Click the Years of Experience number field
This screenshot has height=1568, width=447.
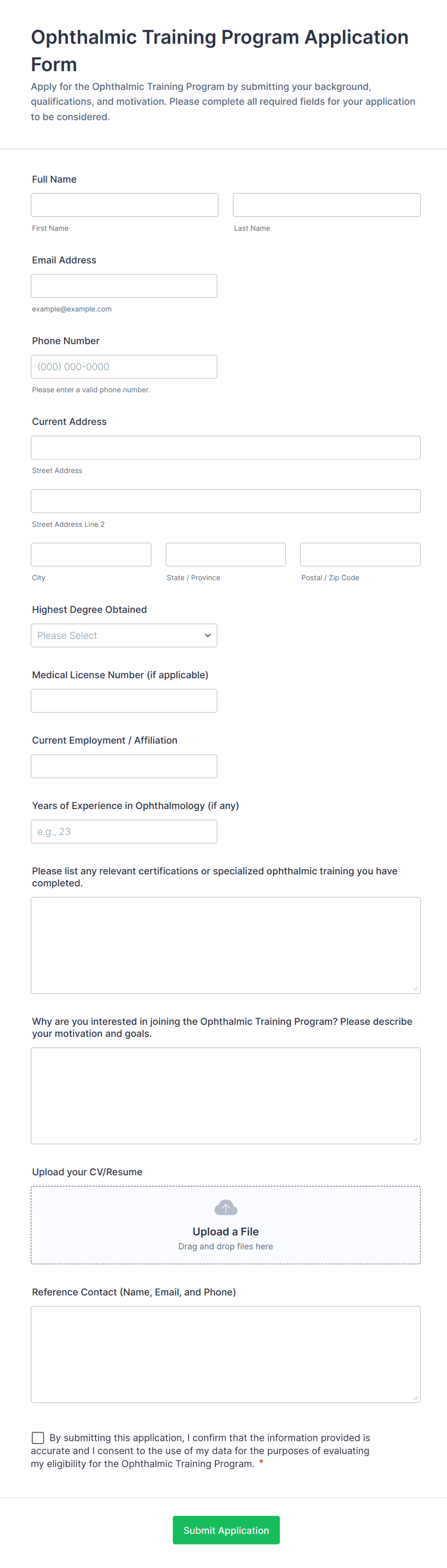point(124,832)
